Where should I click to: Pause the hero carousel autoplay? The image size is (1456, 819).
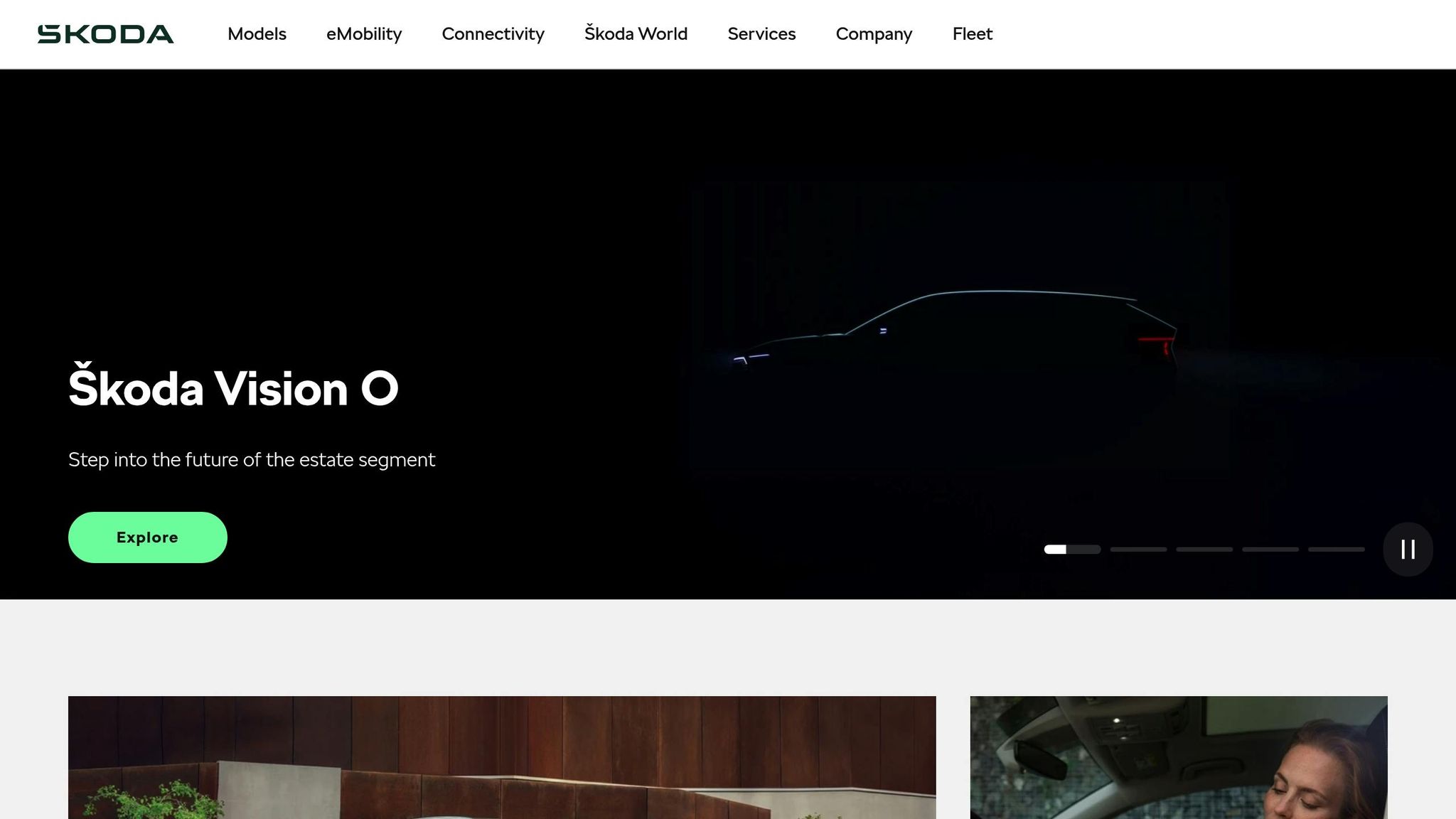(x=1408, y=549)
